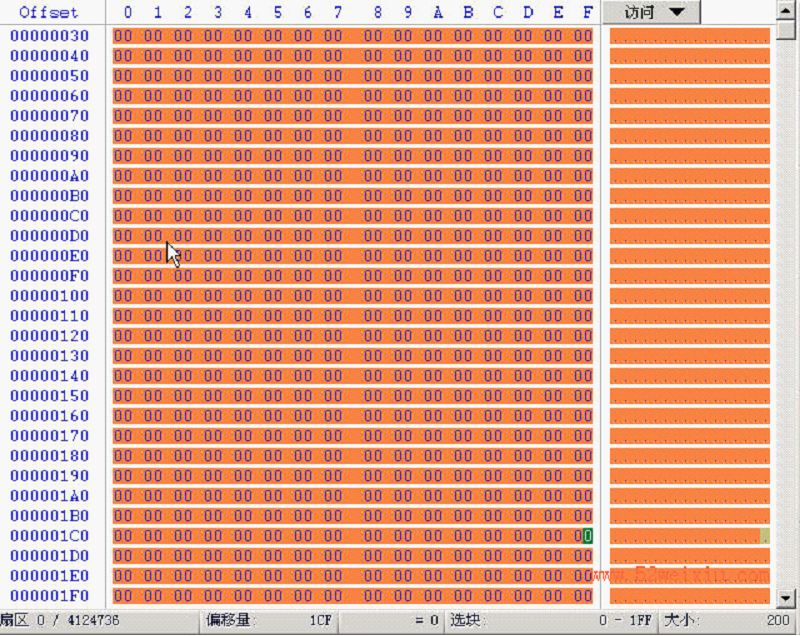Click column header F
This screenshot has width=800, height=636.
588,12
